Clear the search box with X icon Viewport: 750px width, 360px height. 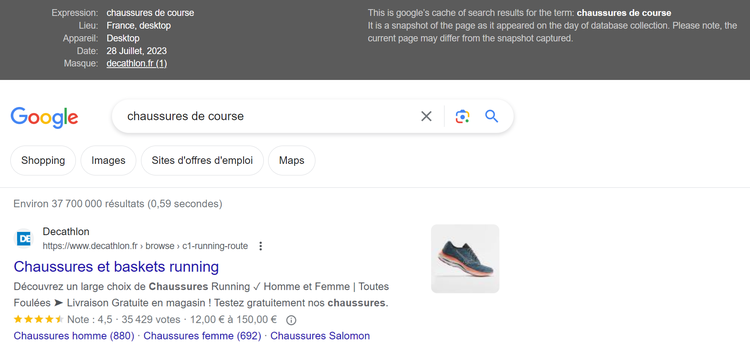[426, 116]
